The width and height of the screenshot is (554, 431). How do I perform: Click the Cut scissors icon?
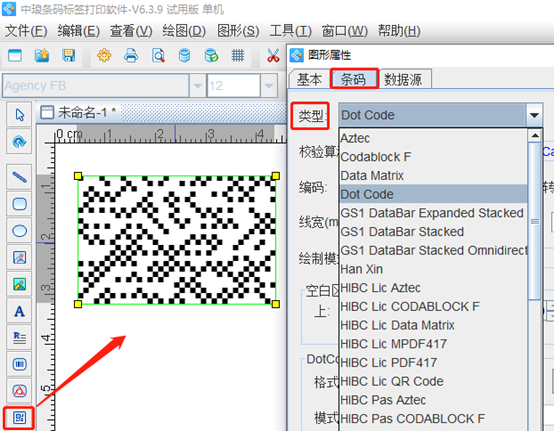(273, 55)
